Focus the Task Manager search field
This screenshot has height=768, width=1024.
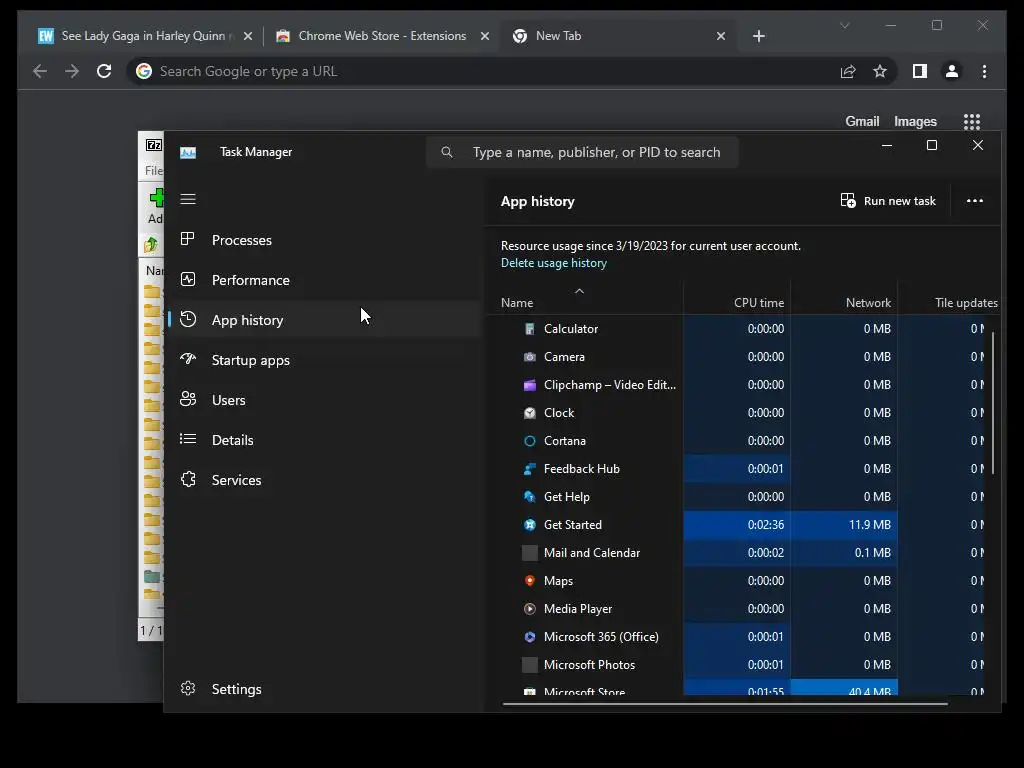(x=582, y=152)
